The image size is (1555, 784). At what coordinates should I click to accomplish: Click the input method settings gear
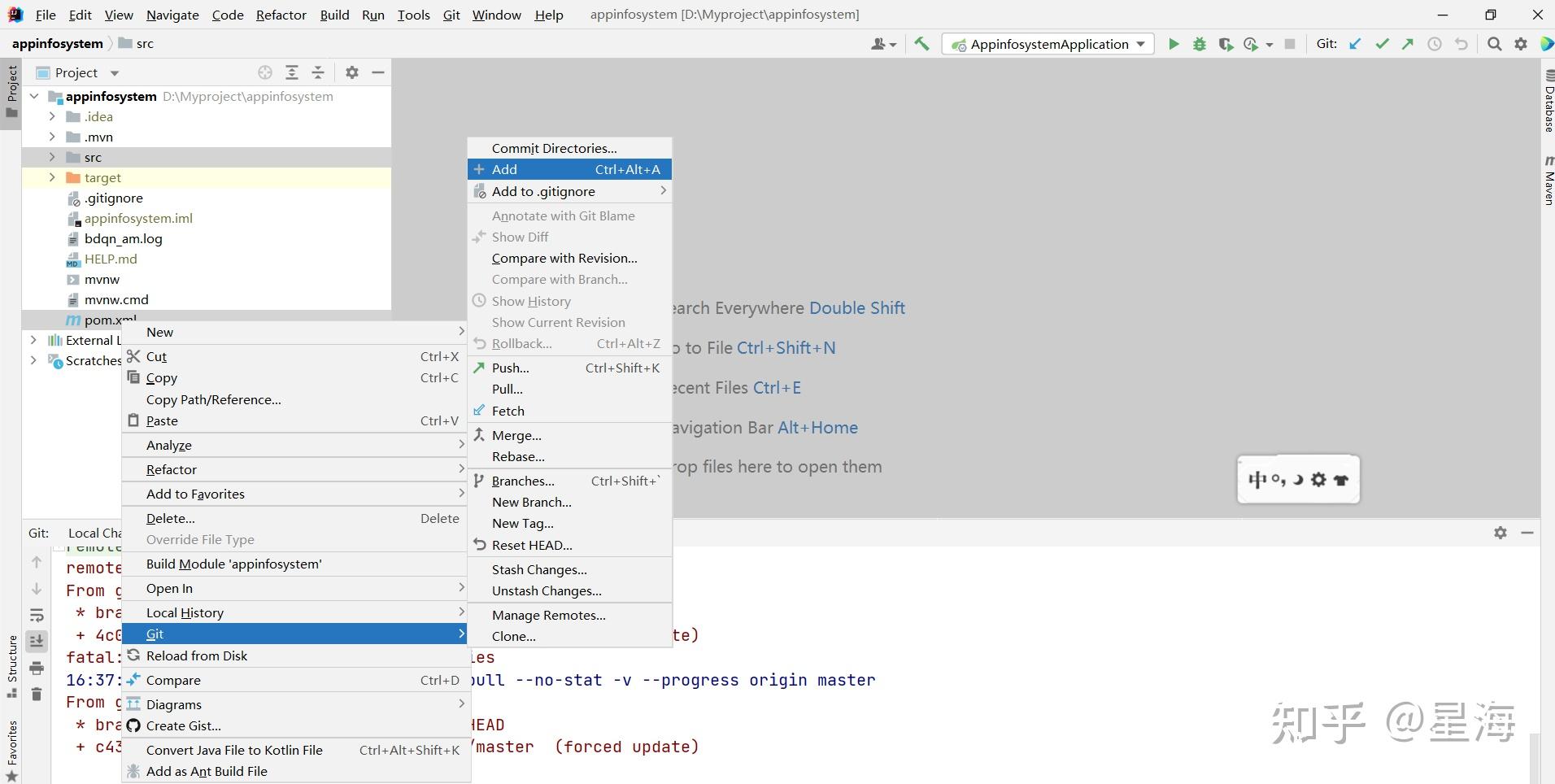[x=1319, y=480]
